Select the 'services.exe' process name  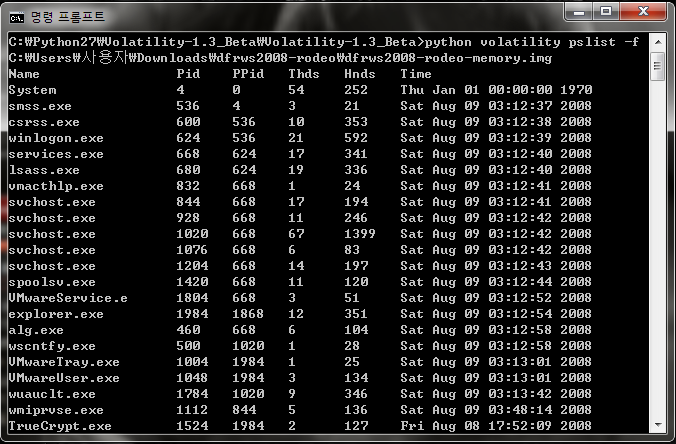click(56, 154)
